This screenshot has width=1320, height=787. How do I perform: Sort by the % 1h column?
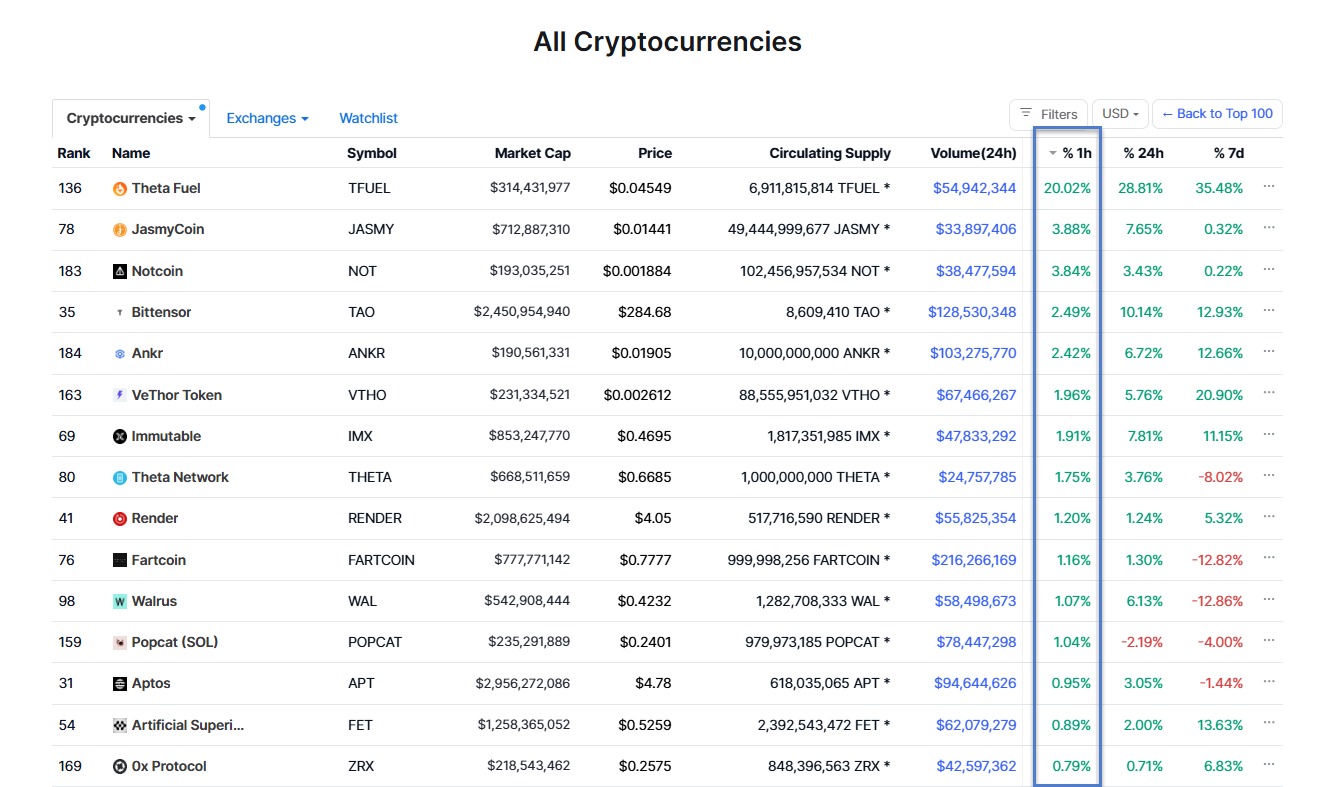tap(1069, 153)
